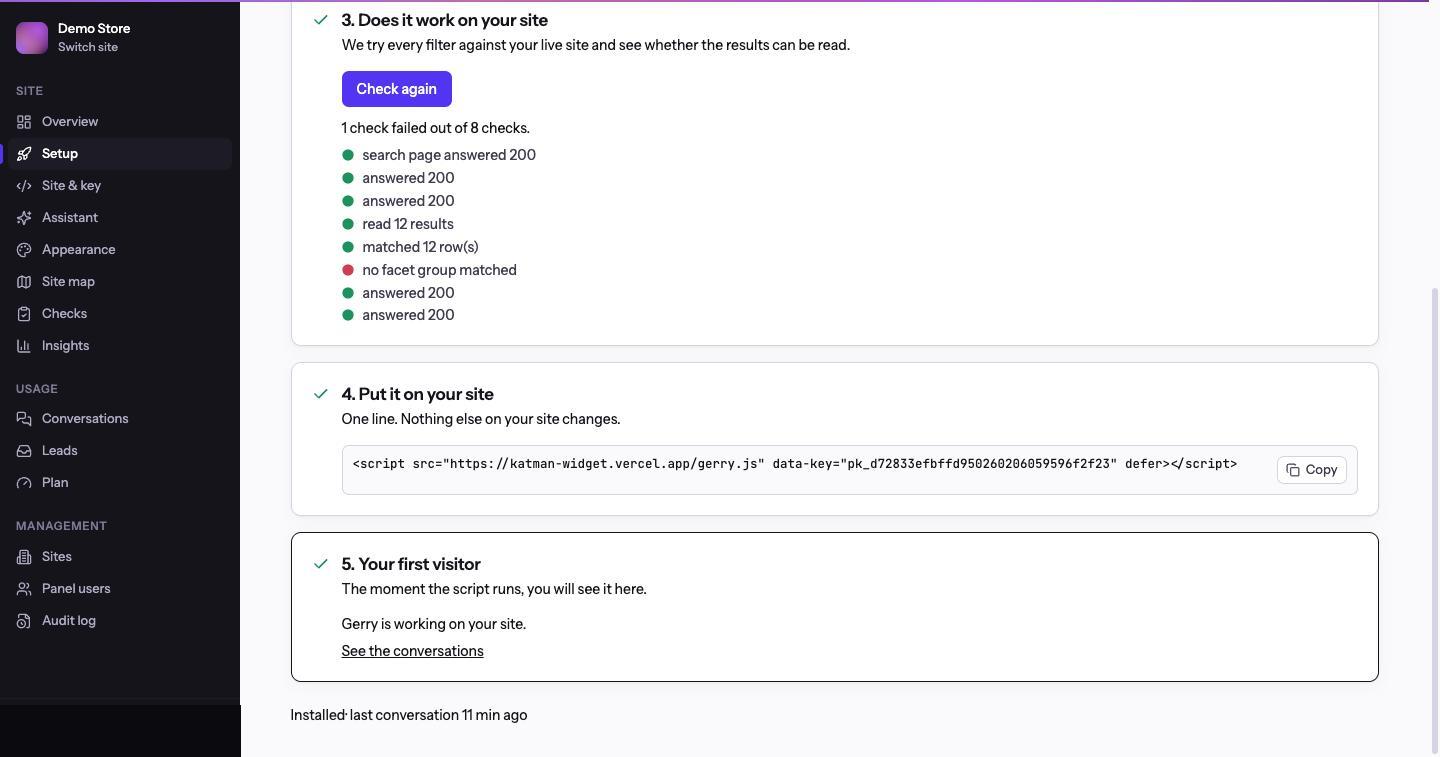This screenshot has height=757, width=1440.
Task: Click the Checks clipboard icon
Action: pyautogui.click(x=24, y=314)
